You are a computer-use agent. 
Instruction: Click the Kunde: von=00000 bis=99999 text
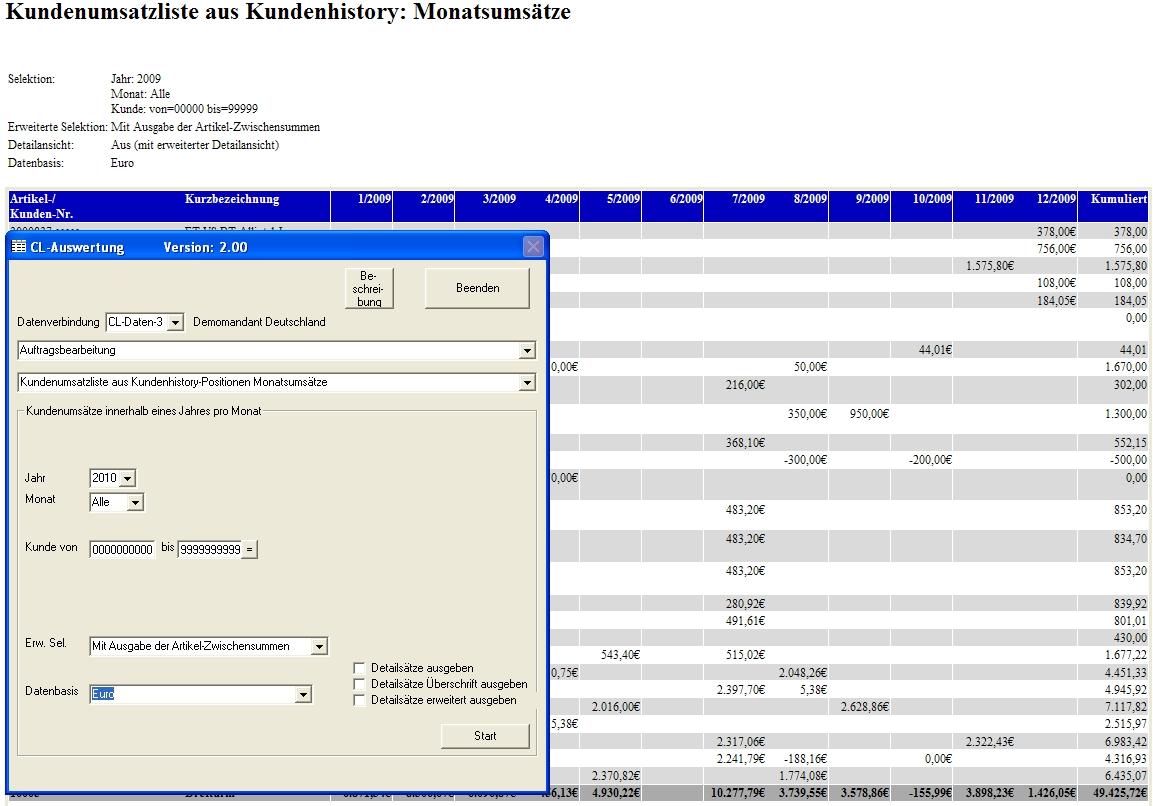tap(184, 109)
